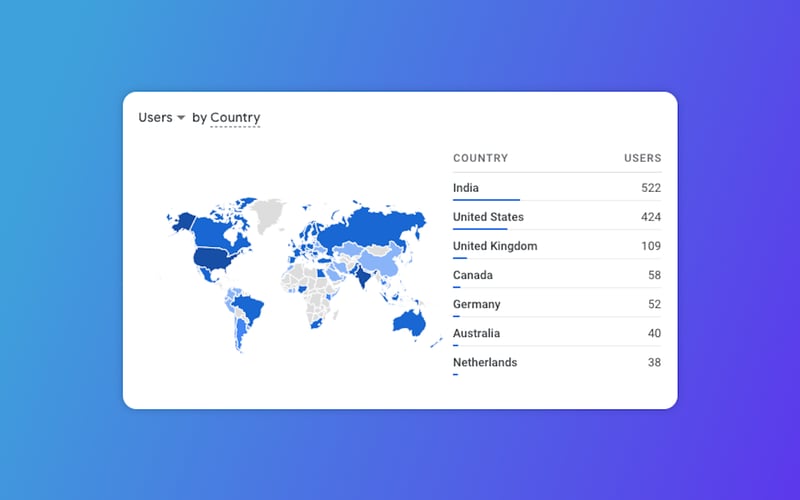Click the 522 users value

coord(651,188)
